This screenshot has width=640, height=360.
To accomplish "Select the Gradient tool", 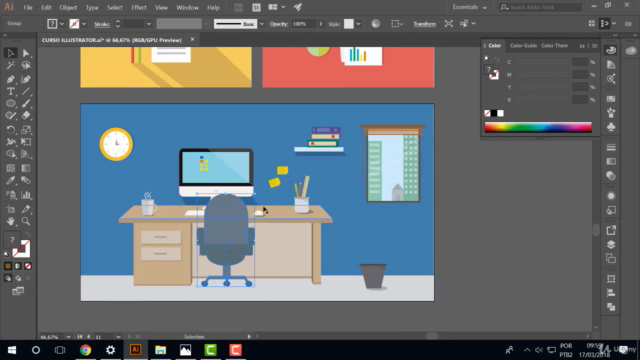I will (26, 168).
